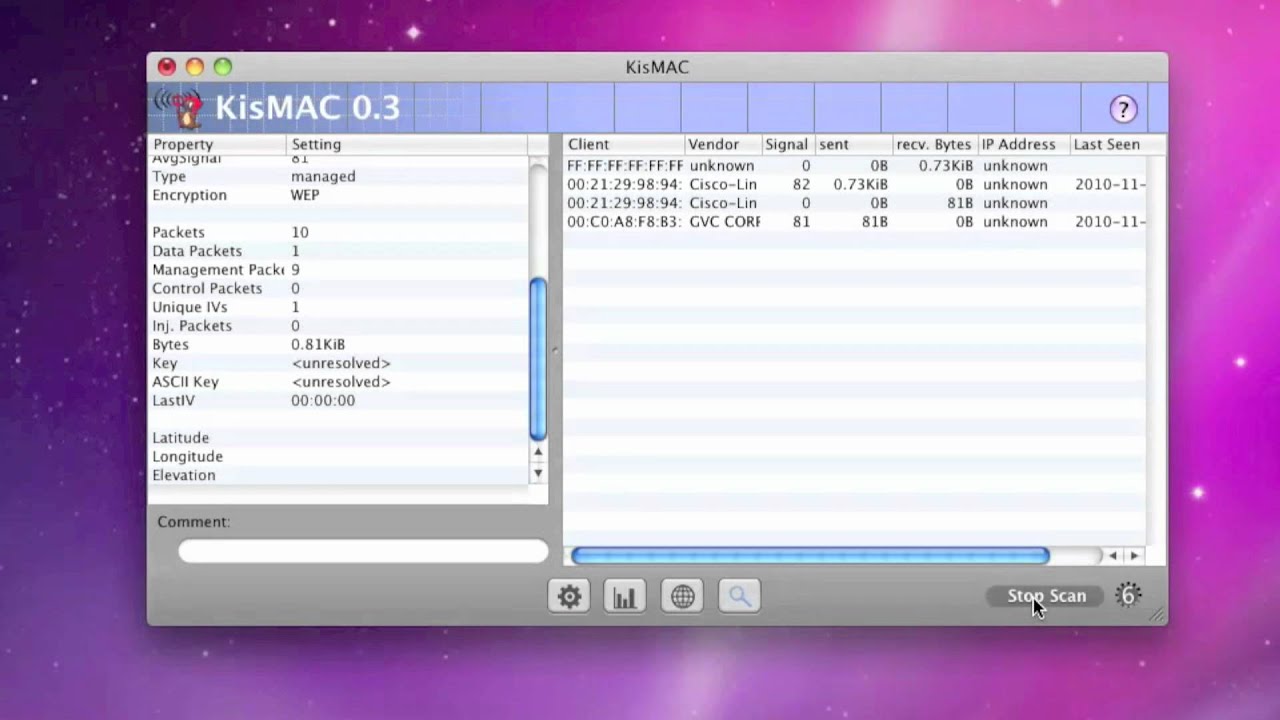1280x720 pixels.
Task: Click the help question mark button
Action: tap(1123, 109)
